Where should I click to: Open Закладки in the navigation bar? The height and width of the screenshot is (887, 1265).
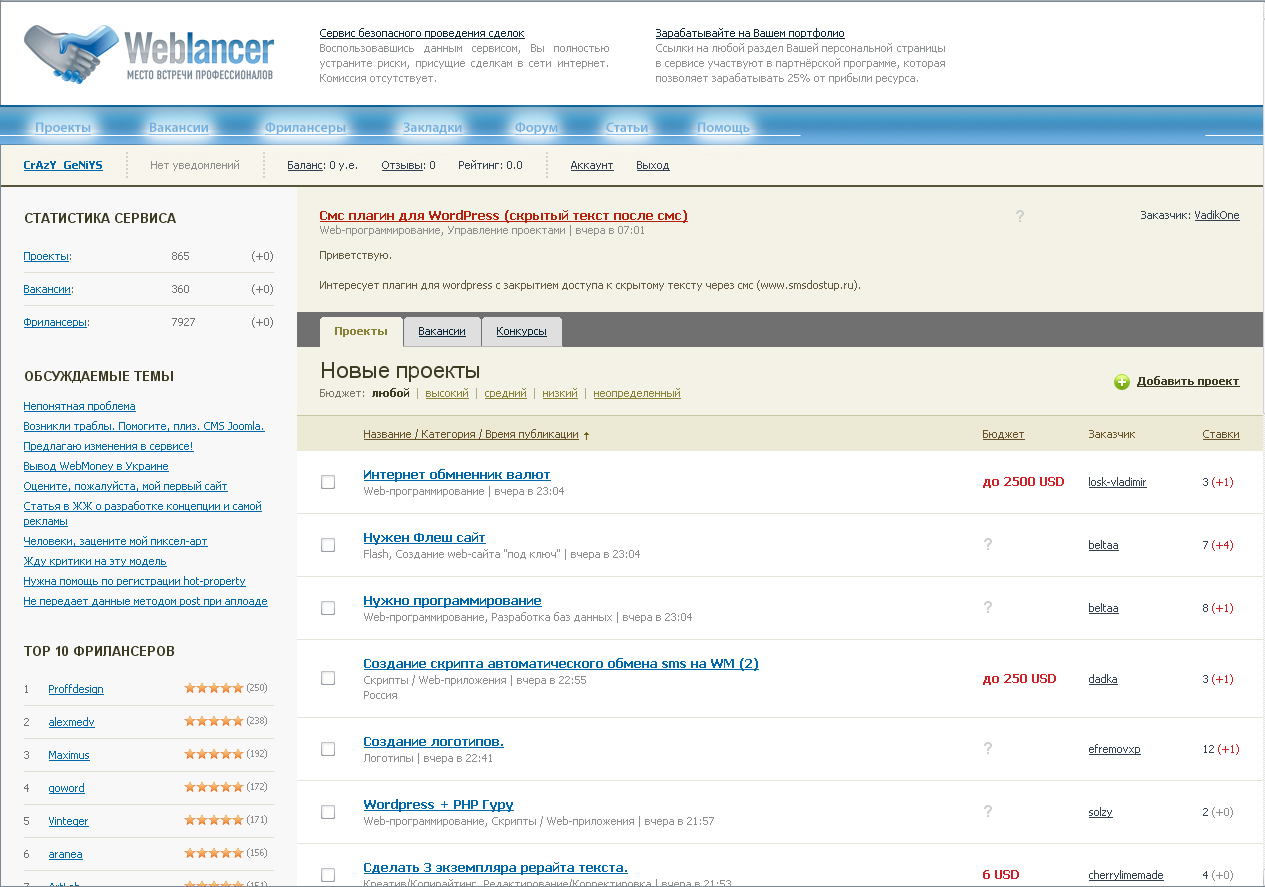[x=432, y=127]
